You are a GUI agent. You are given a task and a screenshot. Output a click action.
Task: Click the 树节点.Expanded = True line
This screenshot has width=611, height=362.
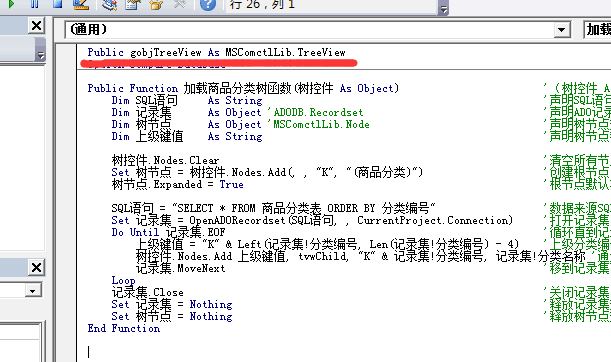pyautogui.click(x=177, y=185)
